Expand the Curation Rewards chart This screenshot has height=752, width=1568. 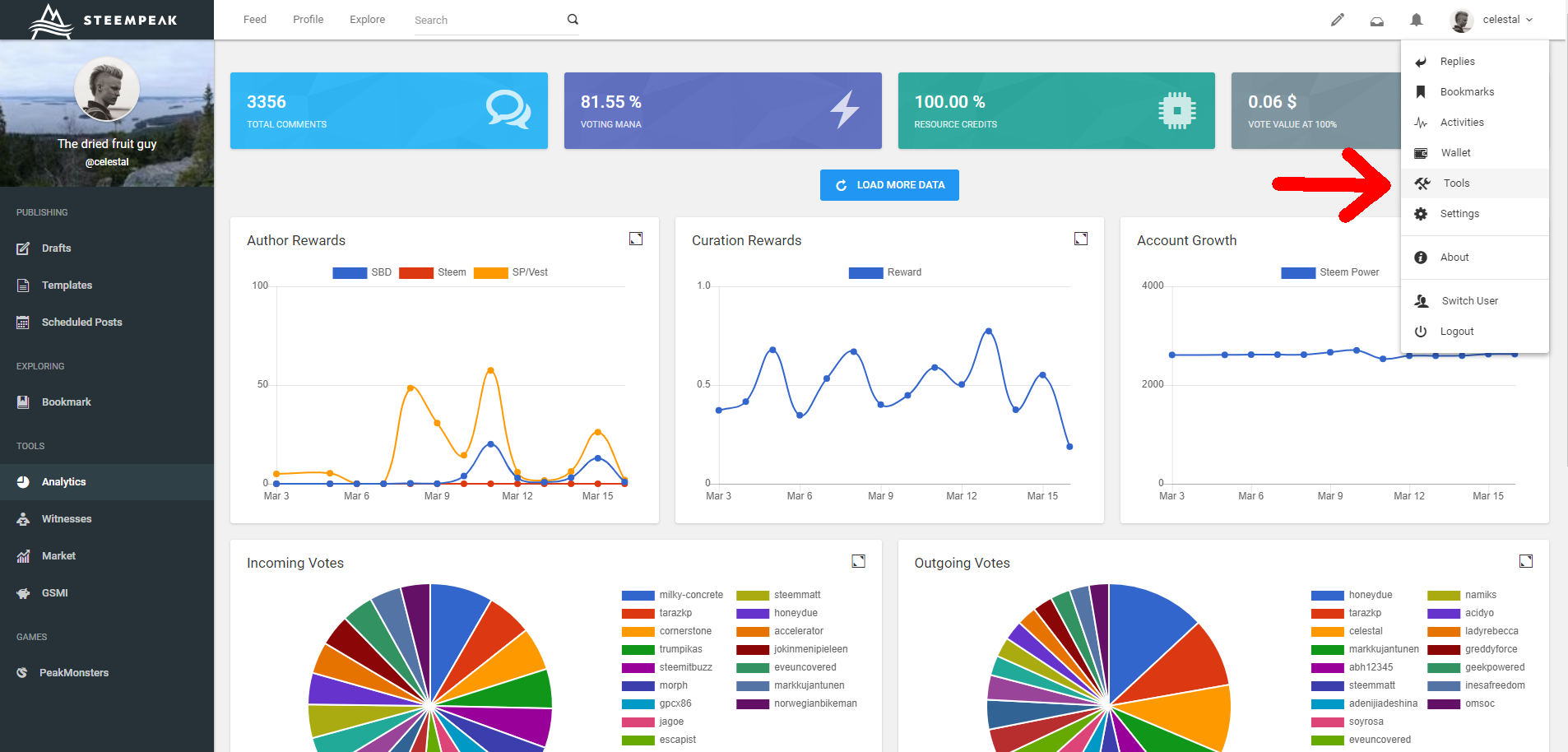tap(1081, 239)
